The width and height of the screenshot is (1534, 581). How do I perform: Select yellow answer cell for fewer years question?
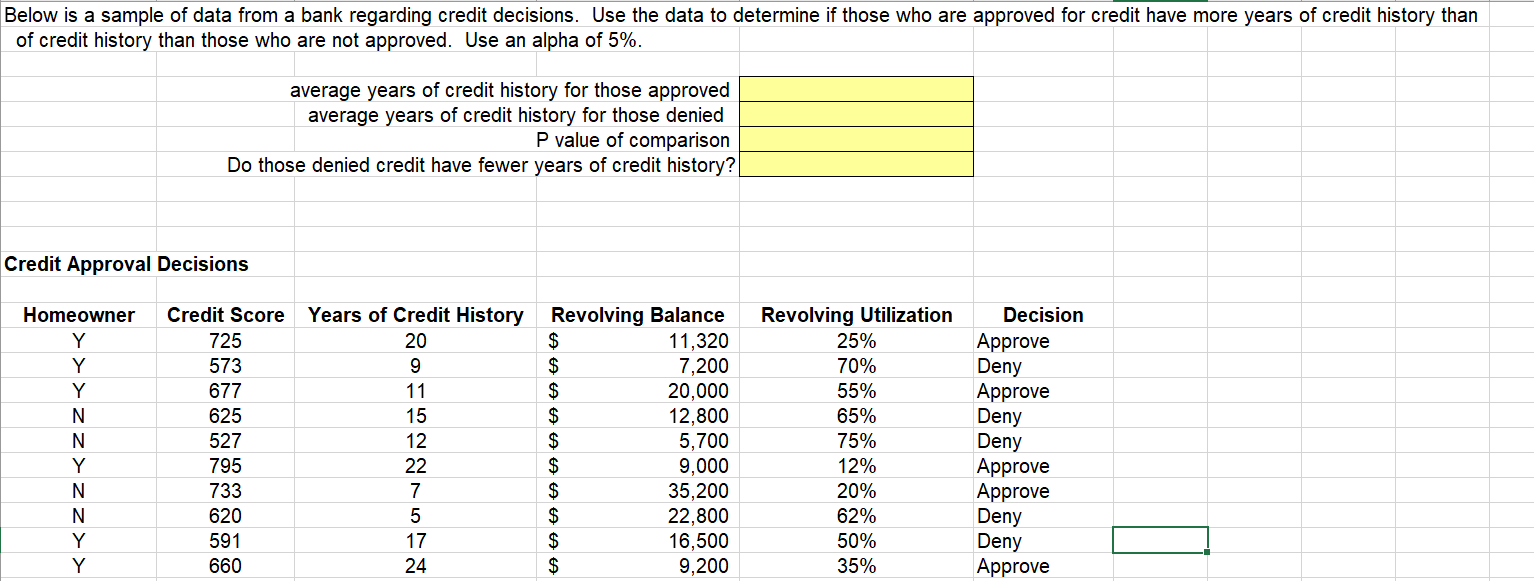point(856,164)
